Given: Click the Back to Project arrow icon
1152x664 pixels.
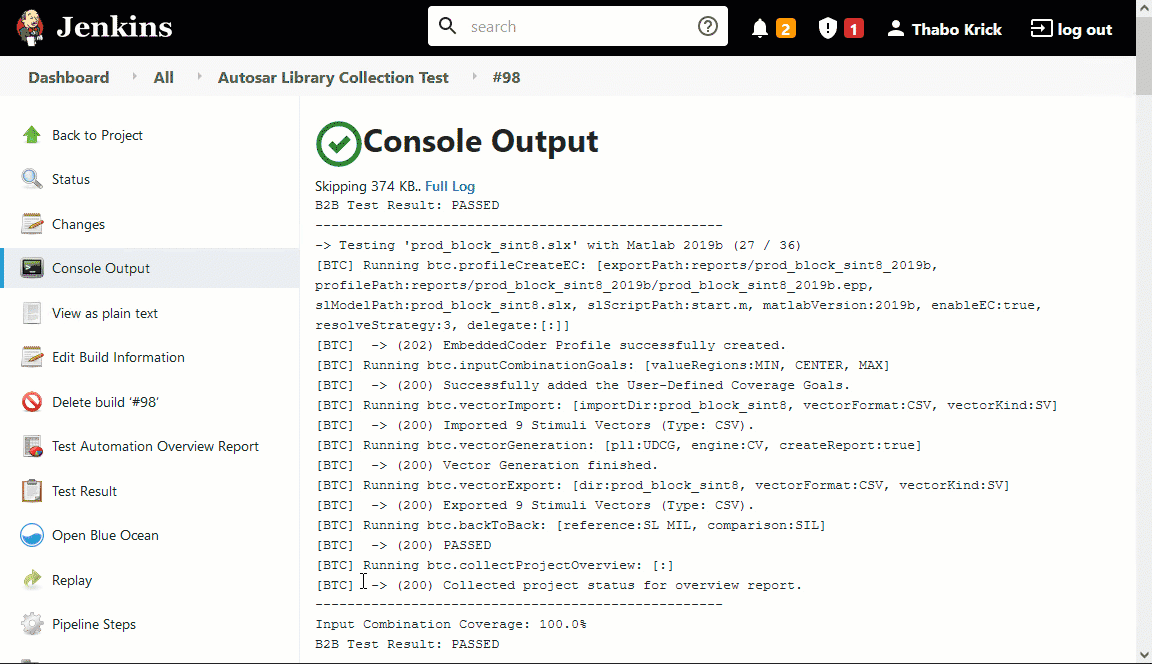Looking at the screenshot, I should click(x=31, y=134).
